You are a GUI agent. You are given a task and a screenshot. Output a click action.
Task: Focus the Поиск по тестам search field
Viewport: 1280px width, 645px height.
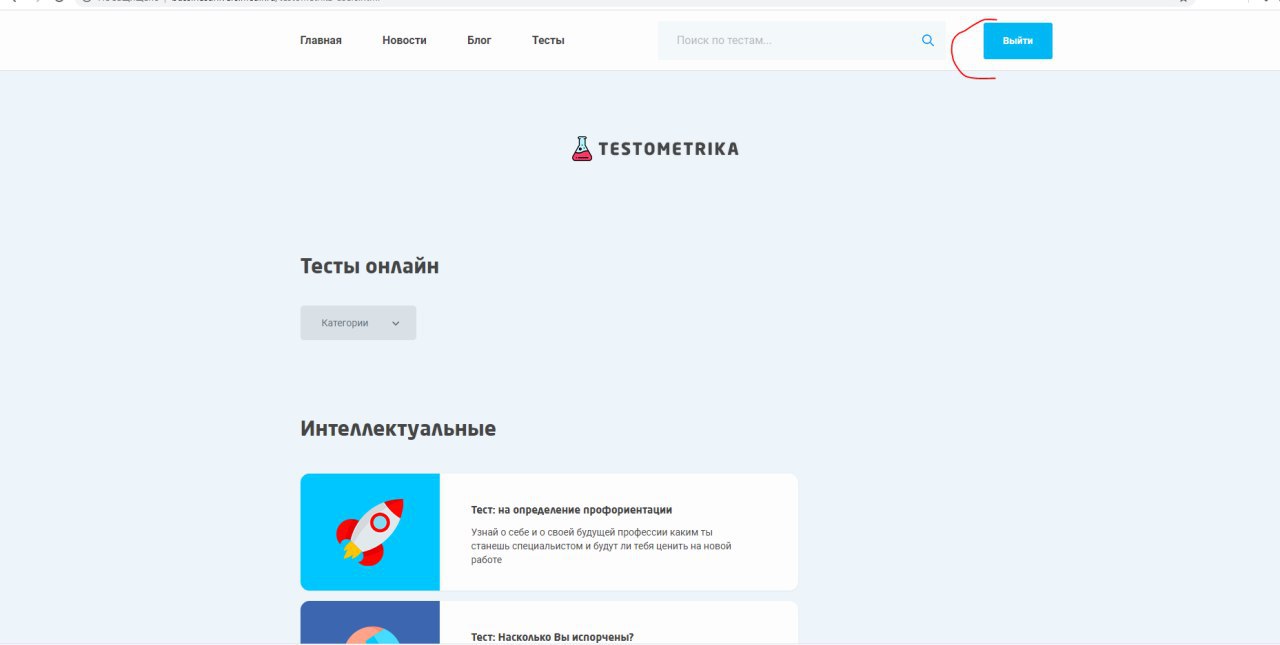coord(801,41)
